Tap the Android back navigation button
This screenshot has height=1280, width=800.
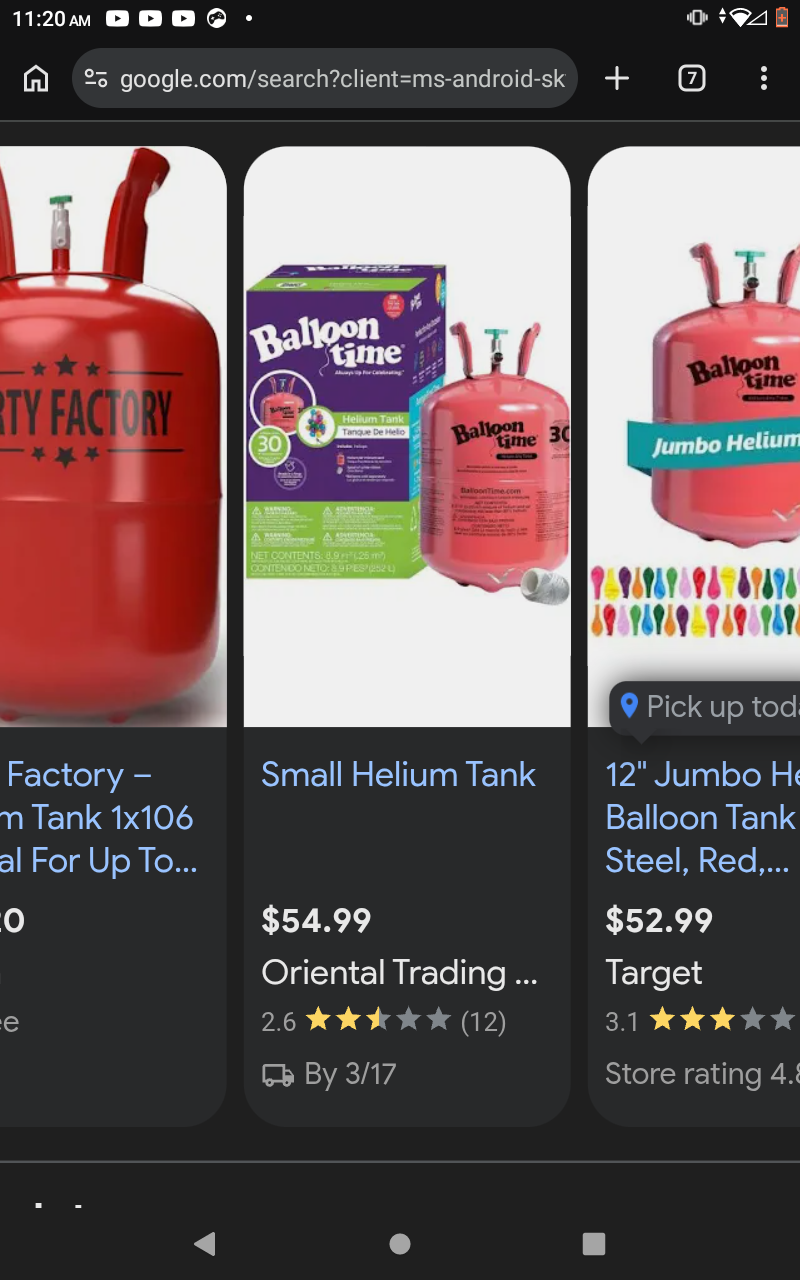pos(205,1243)
